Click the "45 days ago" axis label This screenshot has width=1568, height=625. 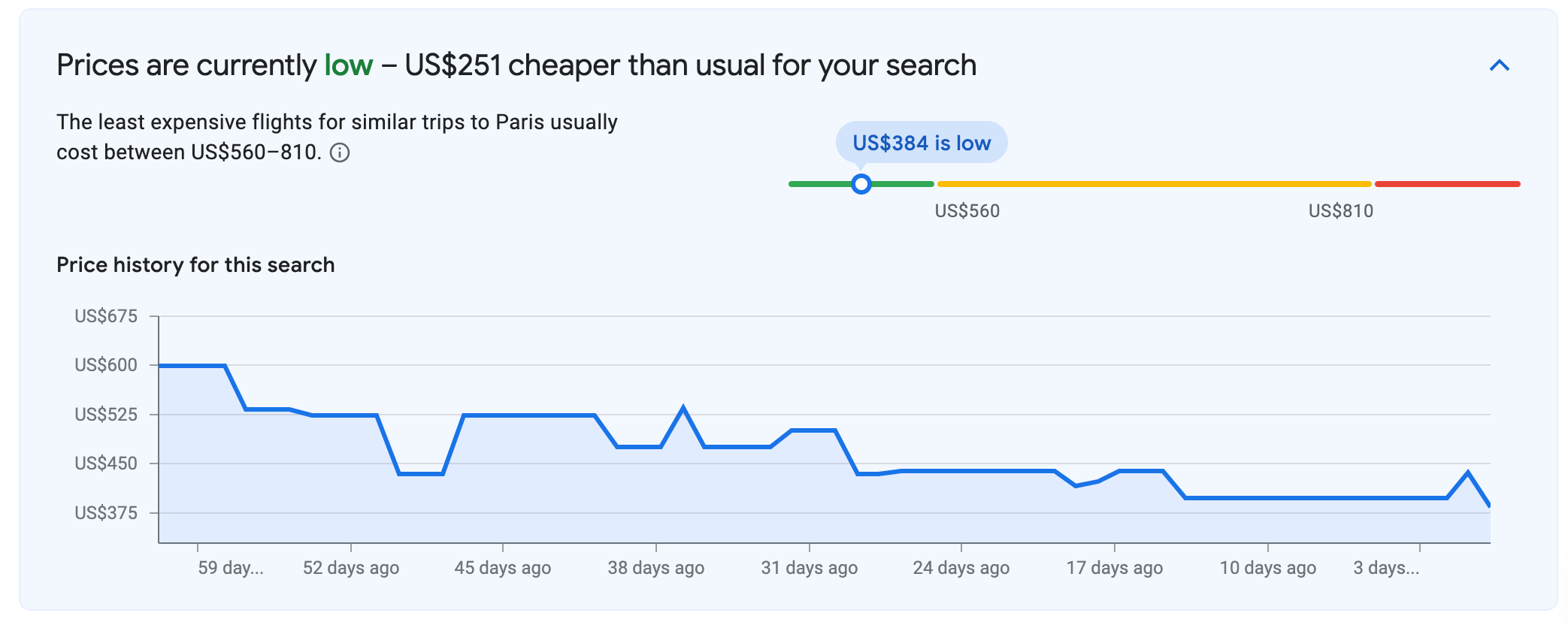point(502,568)
